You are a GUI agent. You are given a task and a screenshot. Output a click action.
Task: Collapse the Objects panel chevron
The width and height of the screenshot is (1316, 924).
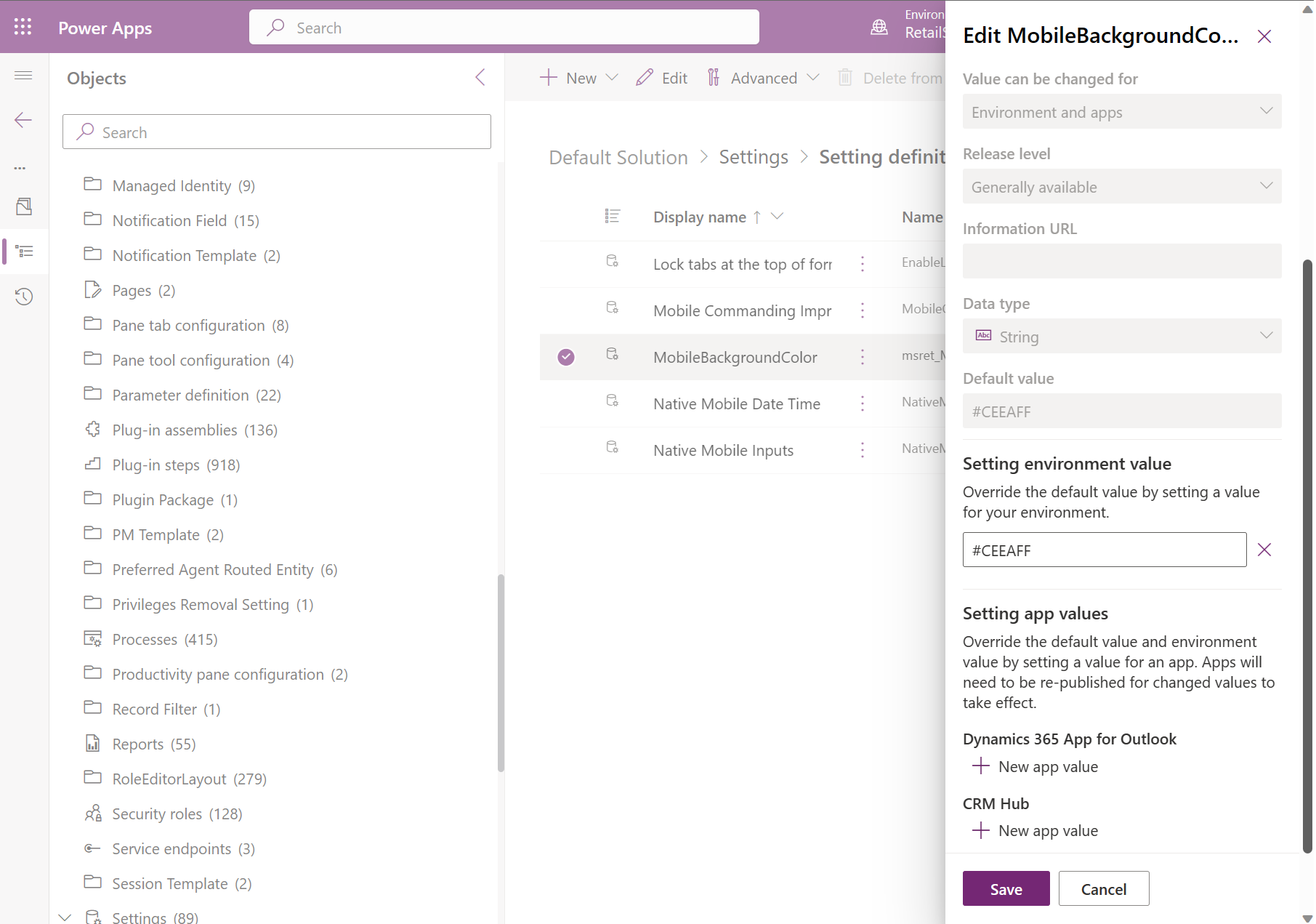[480, 77]
